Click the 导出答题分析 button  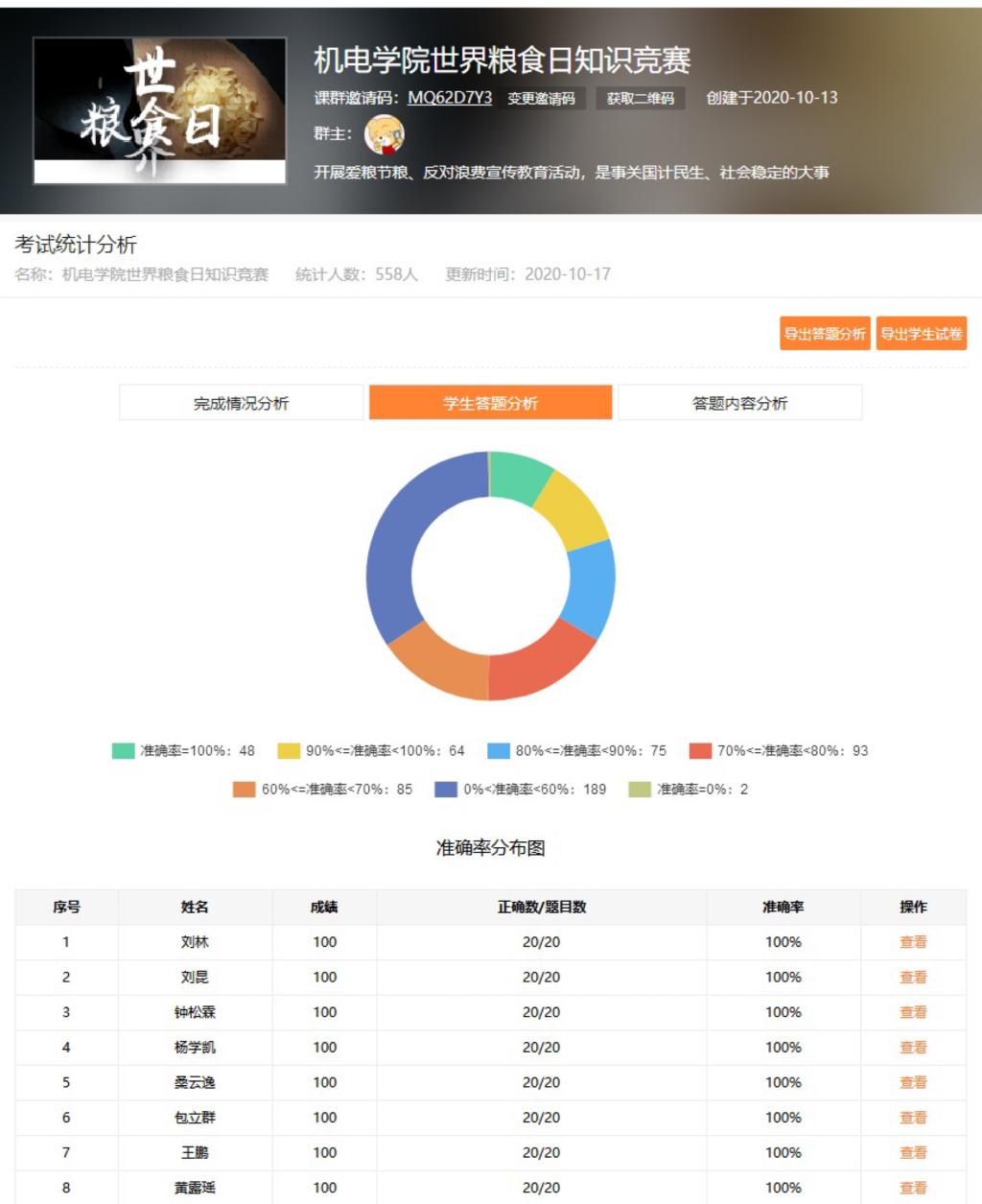pos(826,336)
